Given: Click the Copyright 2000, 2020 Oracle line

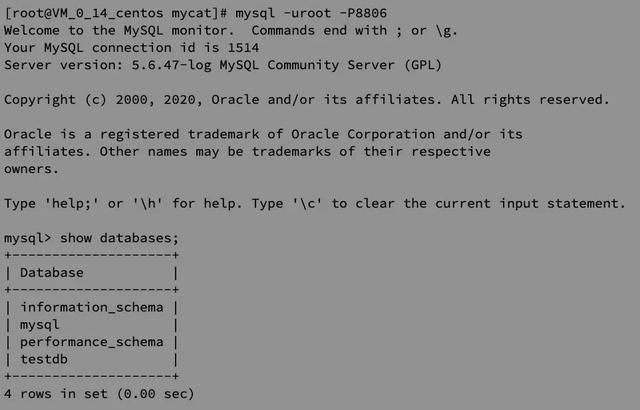Looking at the screenshot, I should point(307,100).
